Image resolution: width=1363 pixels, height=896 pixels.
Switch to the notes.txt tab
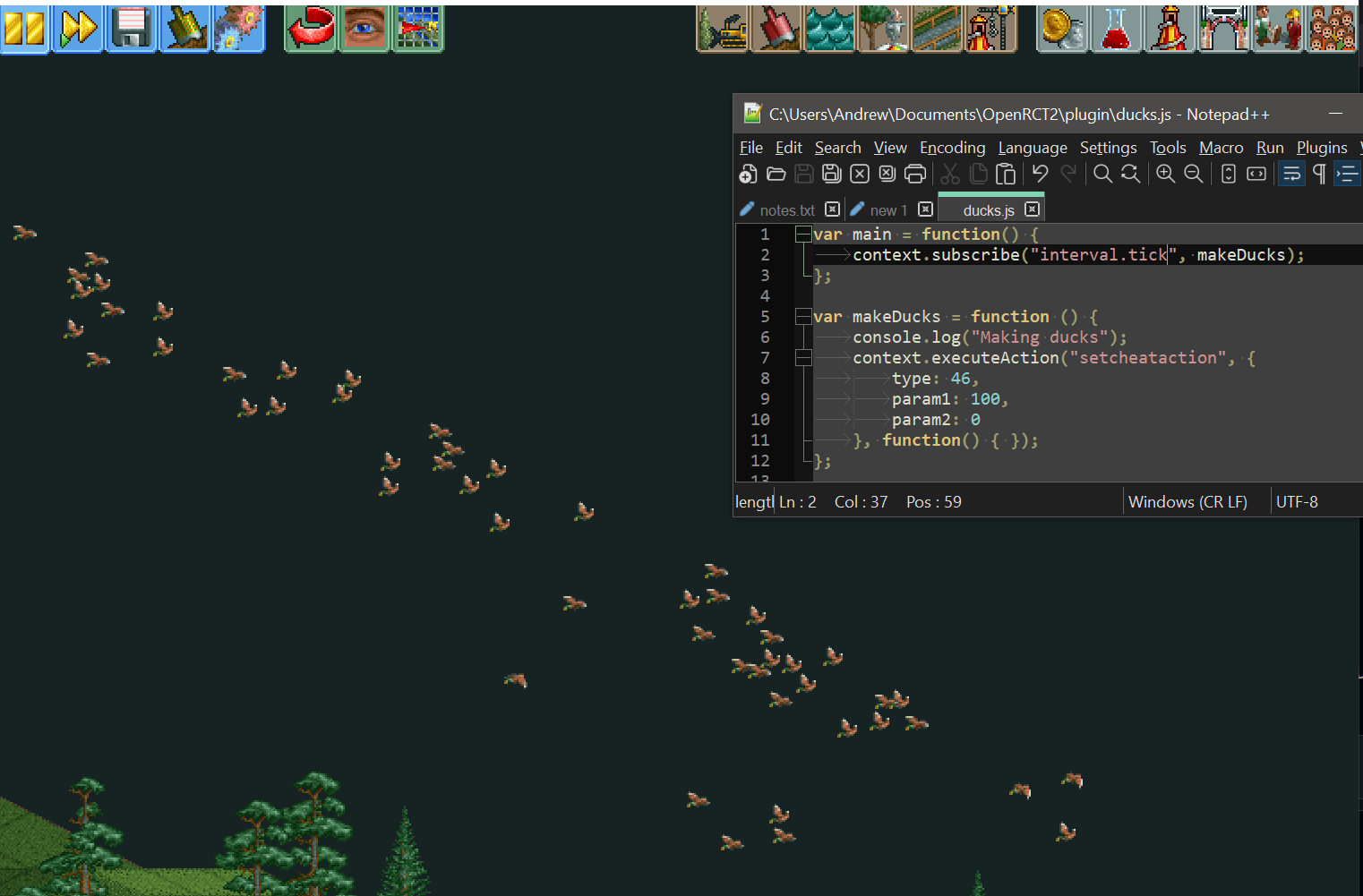click(786, 209)
